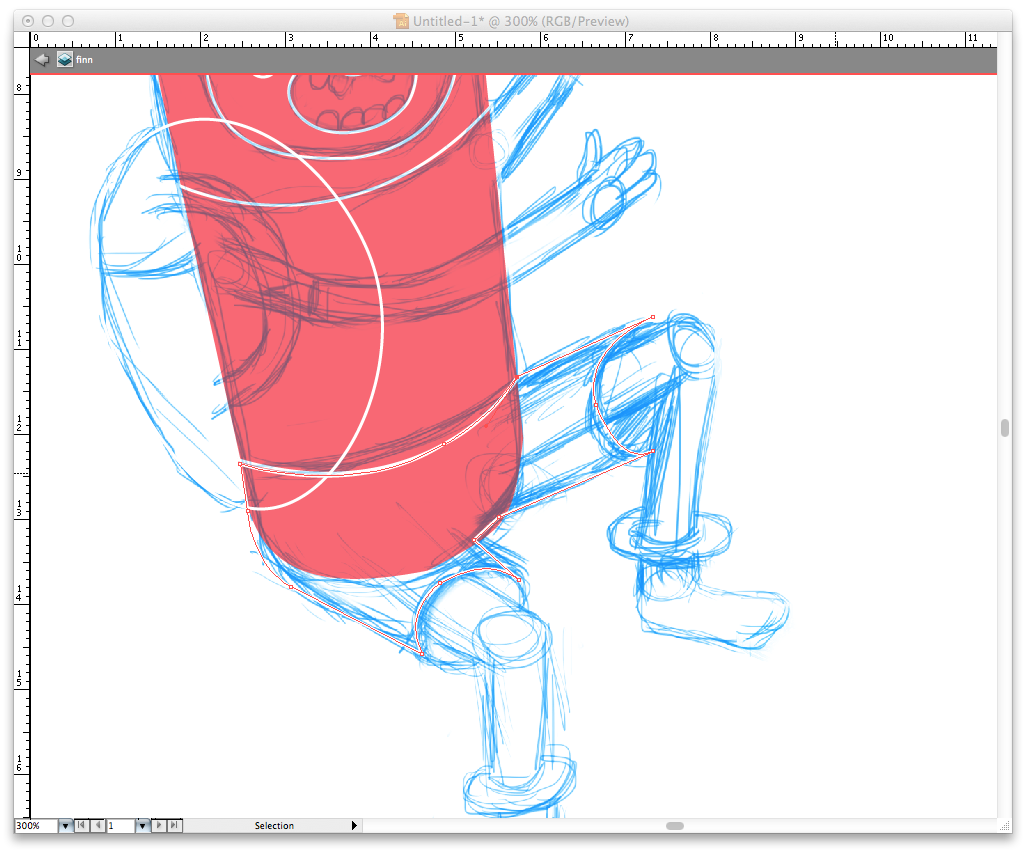Go to the first artboard
The width and height of the screenshot is (1026, 853).
click(82, 826)
